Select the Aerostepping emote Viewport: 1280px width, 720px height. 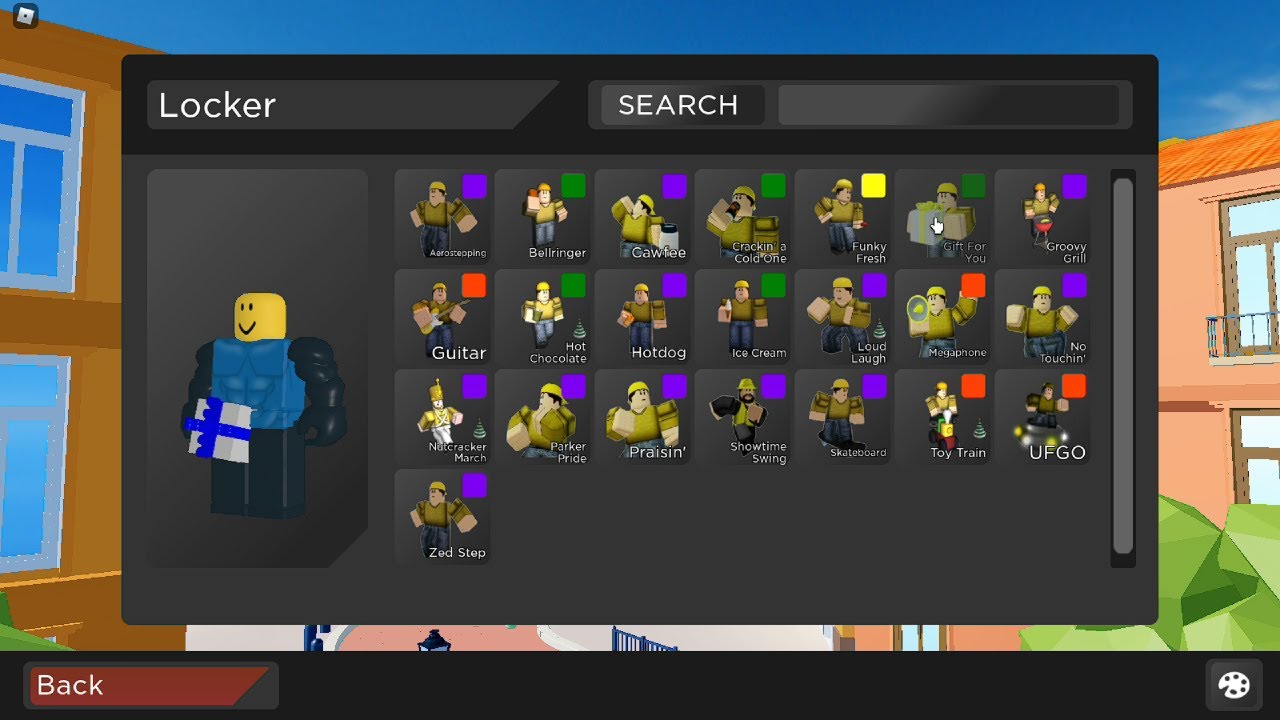pos(443,217)
